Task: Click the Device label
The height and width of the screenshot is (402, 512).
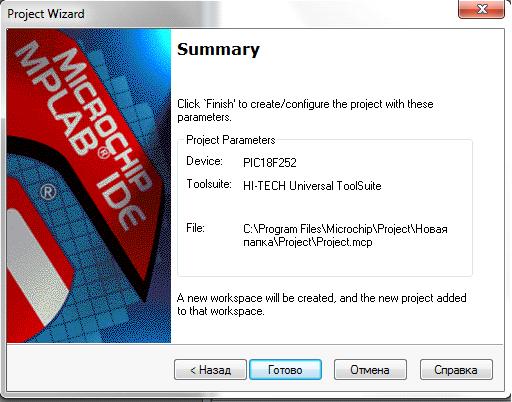Action: tap(204, 161)
